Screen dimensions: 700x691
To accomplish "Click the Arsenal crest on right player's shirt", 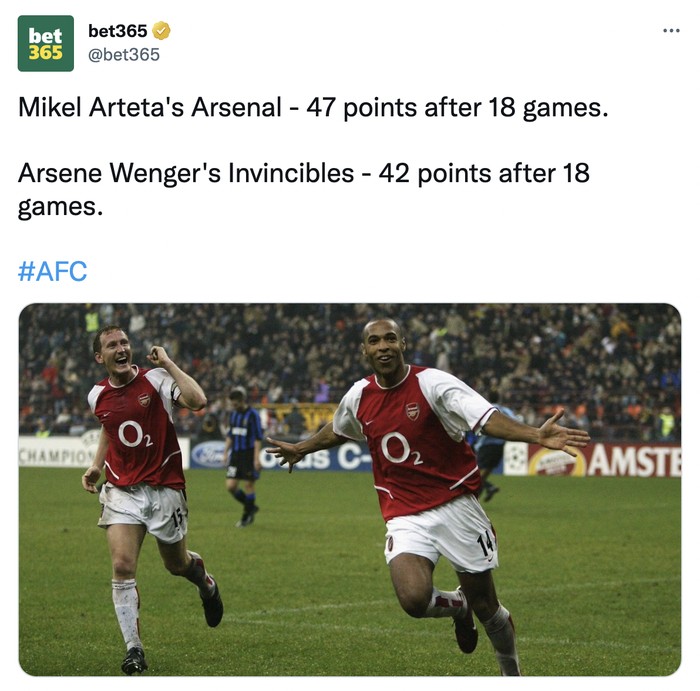I will click(x=413, y=410).
